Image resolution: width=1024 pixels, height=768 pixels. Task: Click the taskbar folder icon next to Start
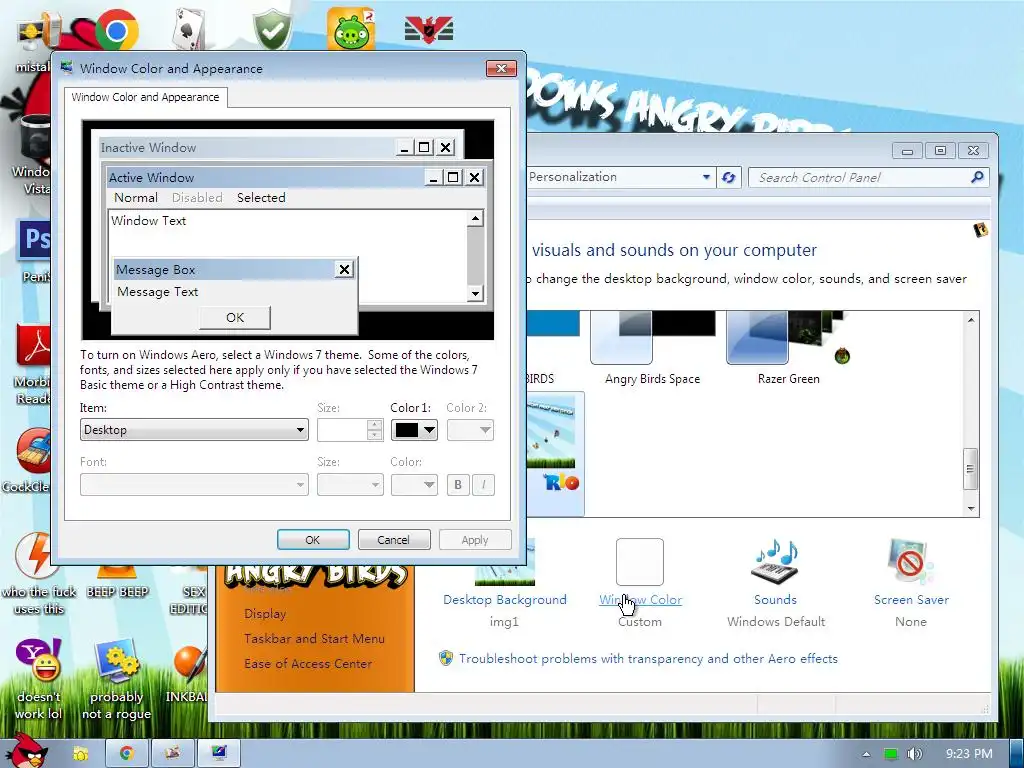(x=80, y=754)
